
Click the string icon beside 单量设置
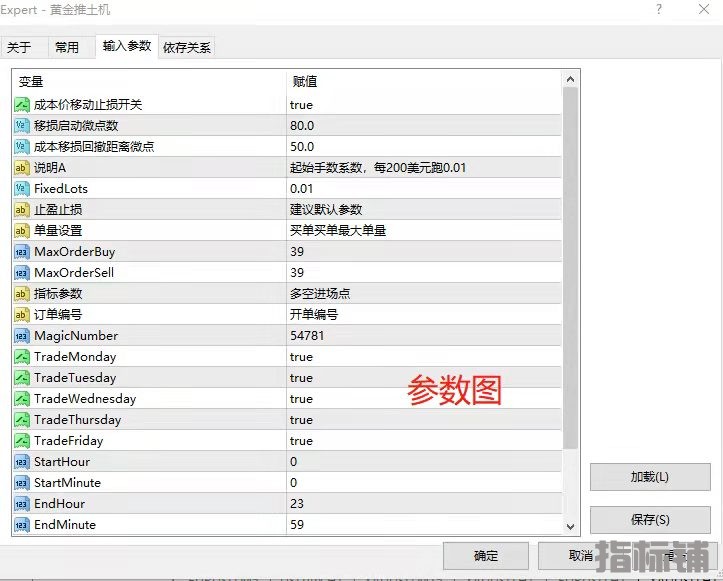pyautogui.click(x=22, y=231)
